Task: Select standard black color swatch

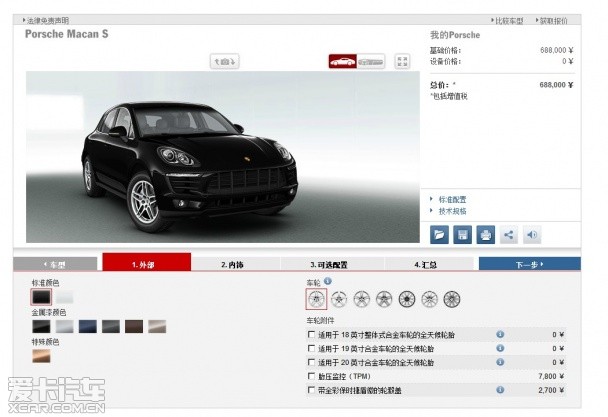Action: click(x=41, y=297)
